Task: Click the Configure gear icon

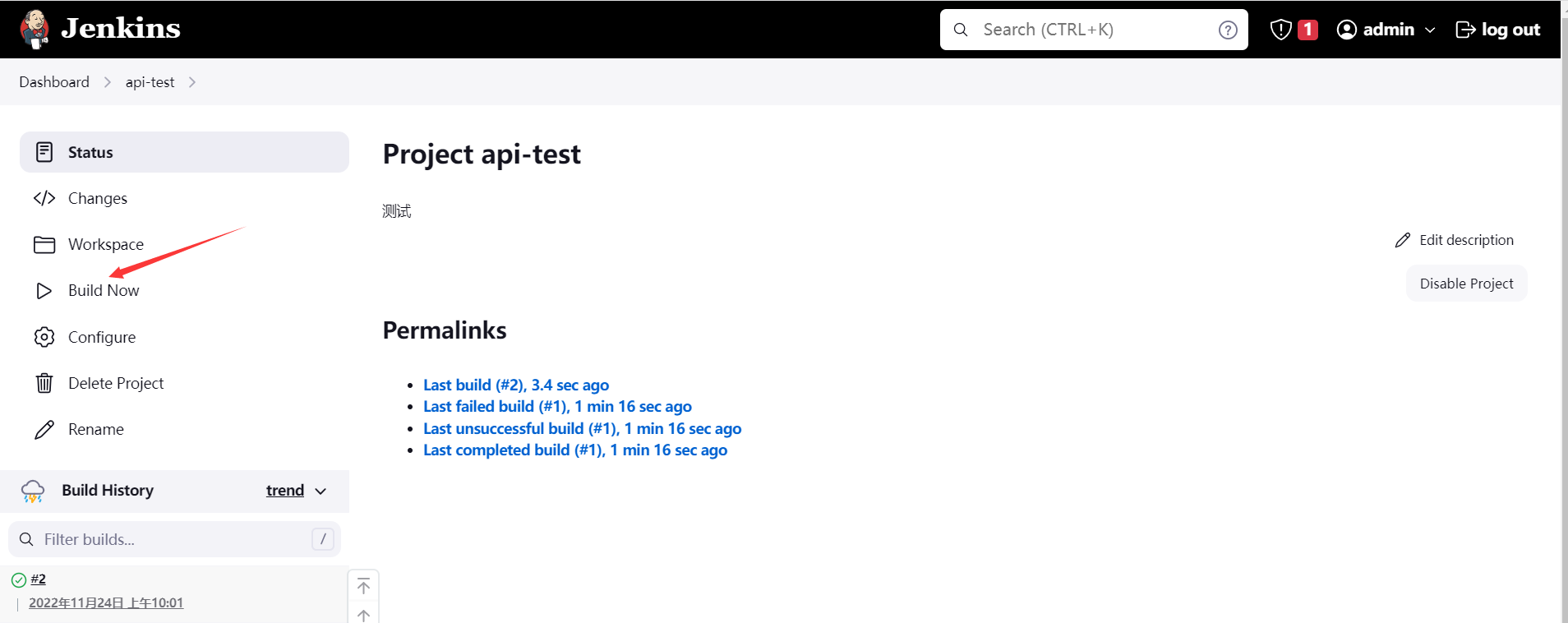Action: pos(44,337)
